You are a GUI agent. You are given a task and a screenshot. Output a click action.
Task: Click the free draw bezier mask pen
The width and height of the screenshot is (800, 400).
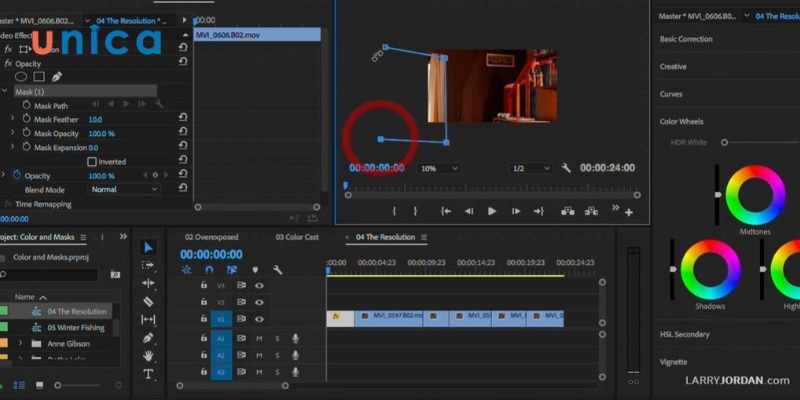point(57,76)
